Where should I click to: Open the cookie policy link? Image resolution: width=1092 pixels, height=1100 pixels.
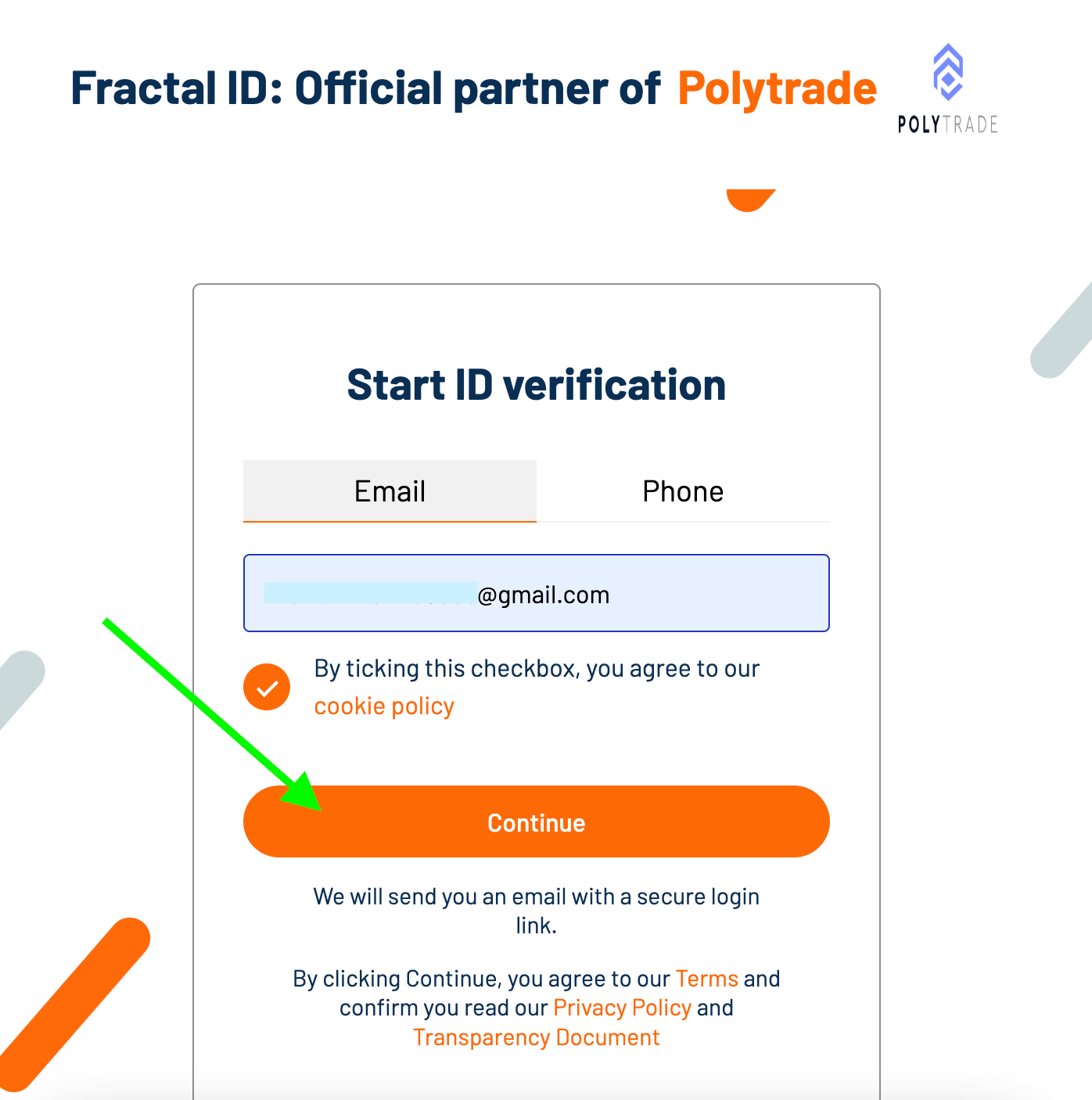[x=384, y=706]
